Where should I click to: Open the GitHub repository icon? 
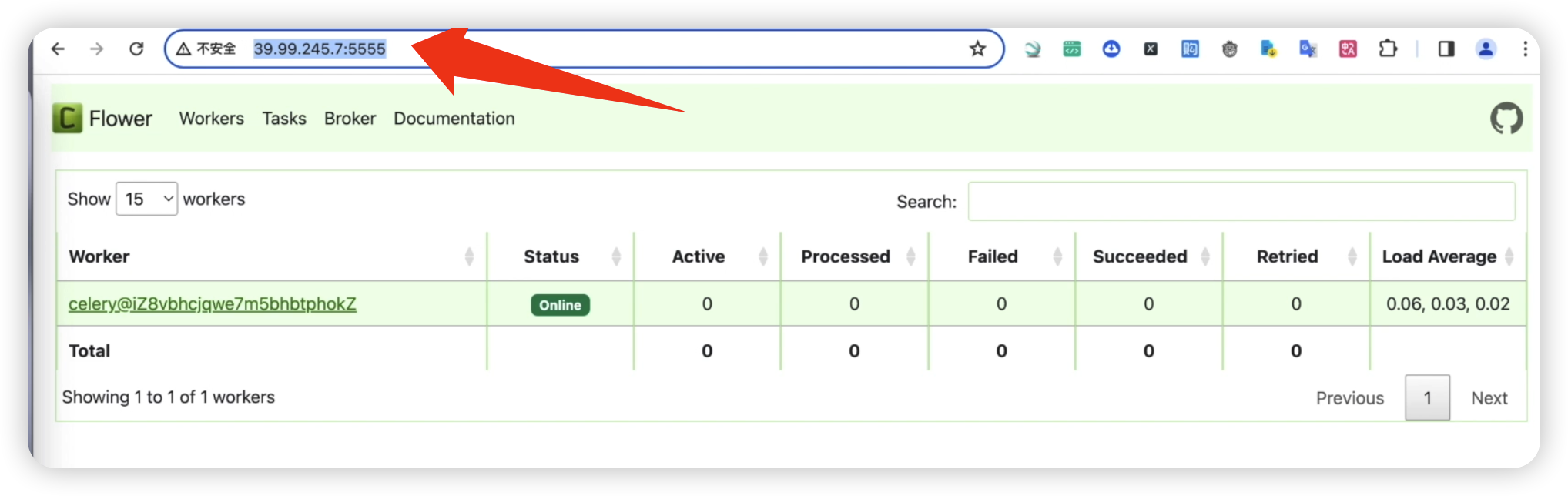(x=1506, y=119)
